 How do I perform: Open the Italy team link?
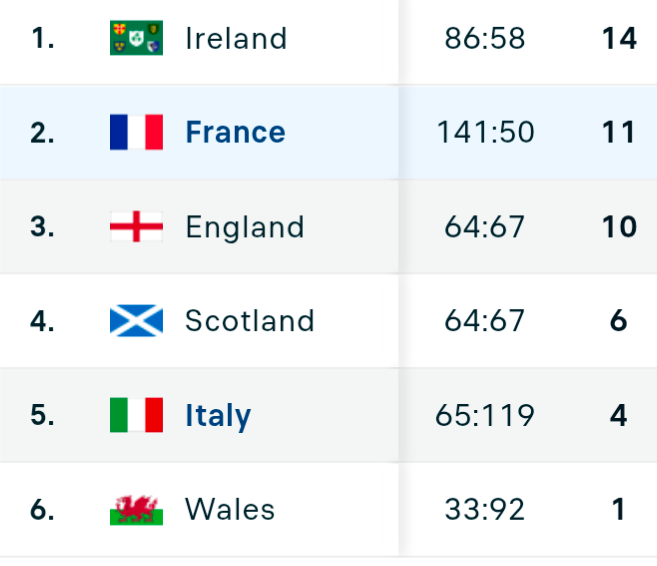tap(218, 416)
